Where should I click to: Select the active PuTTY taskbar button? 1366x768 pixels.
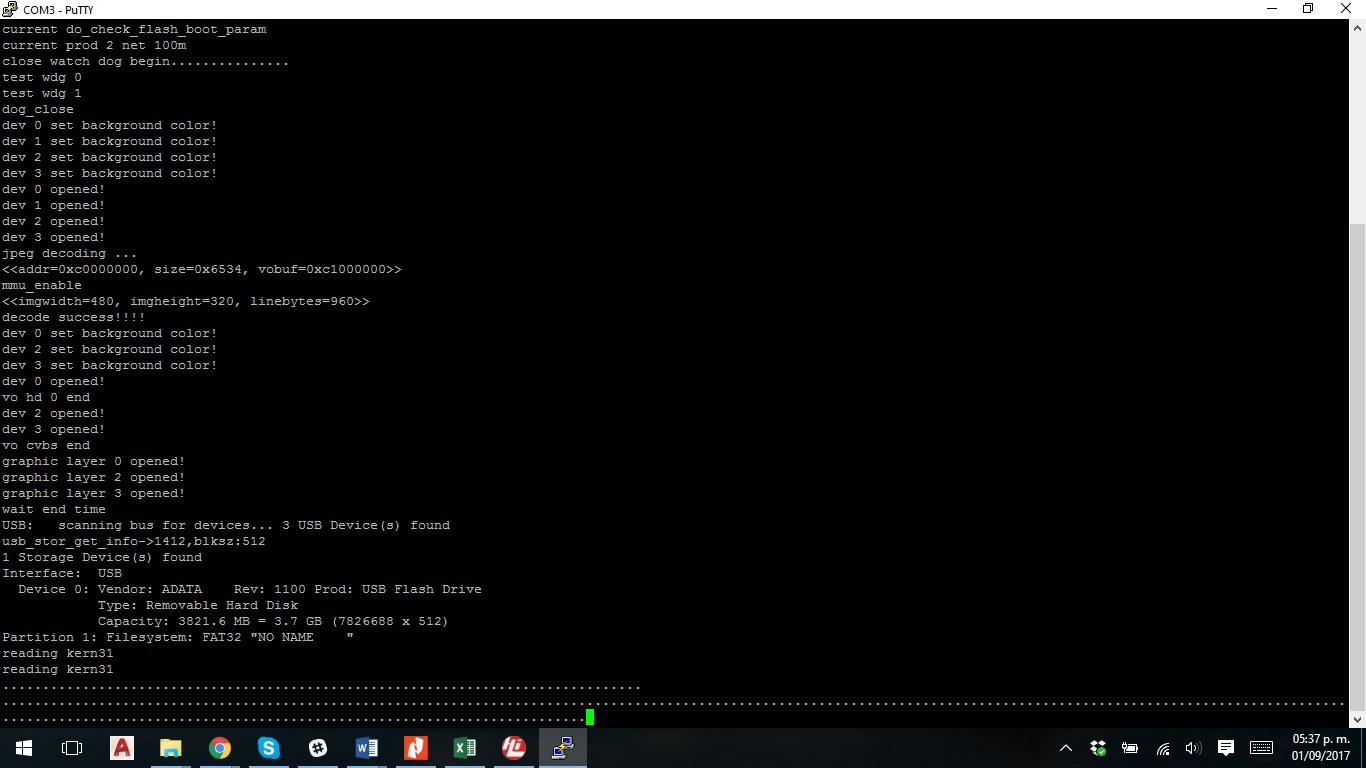tap(563, 748)
